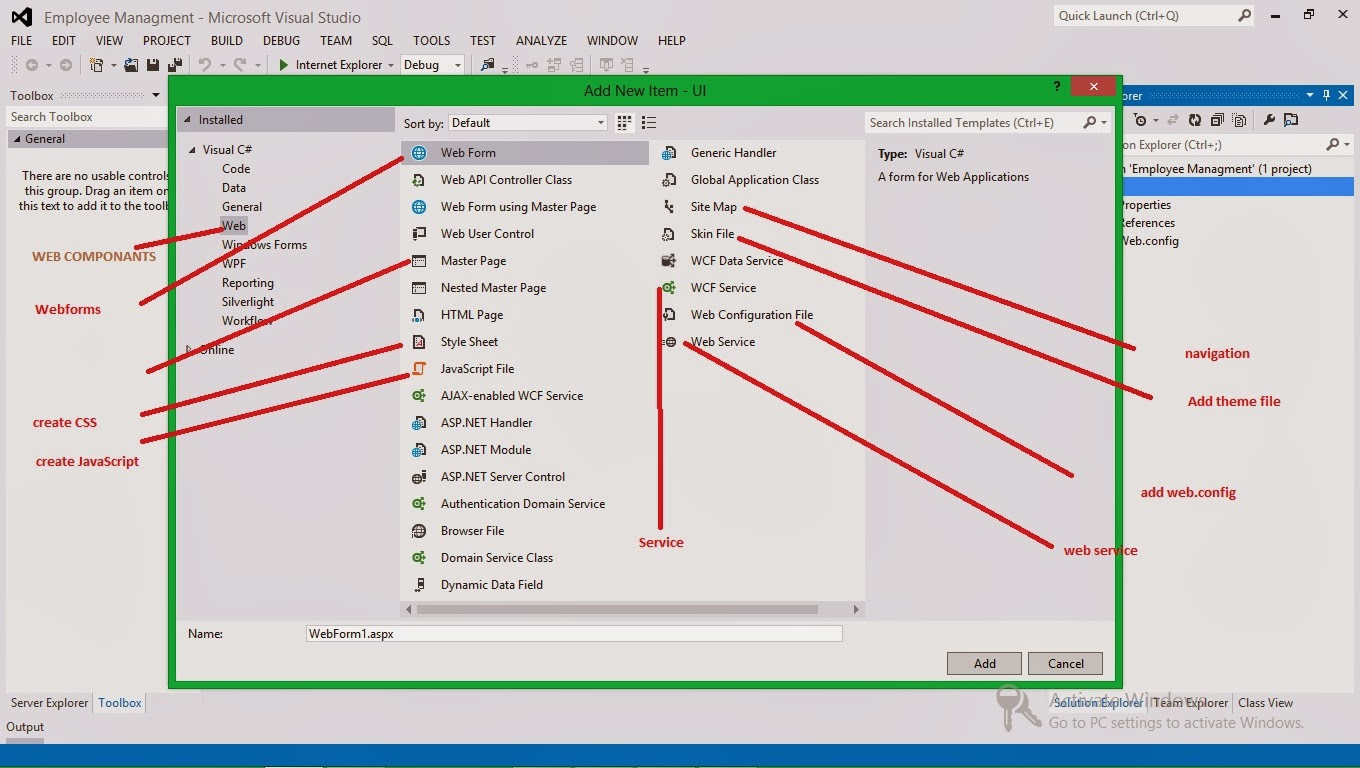Click the Cancel button
The height and width of the screenshot is (768, 1360).
(x=1064, y=663)
